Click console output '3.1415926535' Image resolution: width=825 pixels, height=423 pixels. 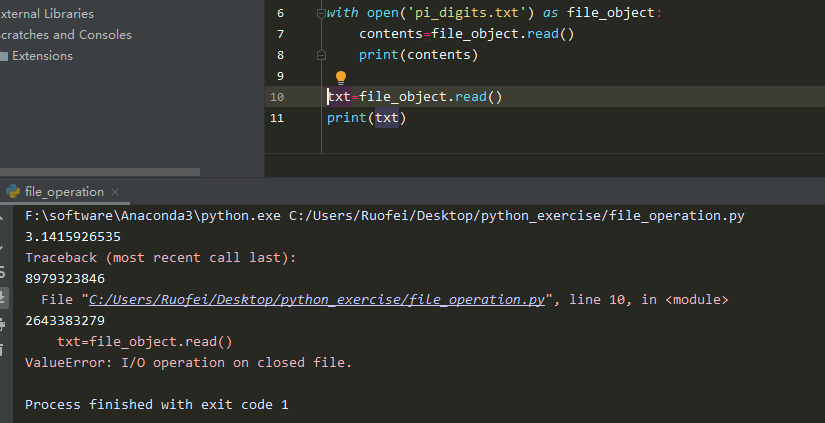tap(73, 237)
